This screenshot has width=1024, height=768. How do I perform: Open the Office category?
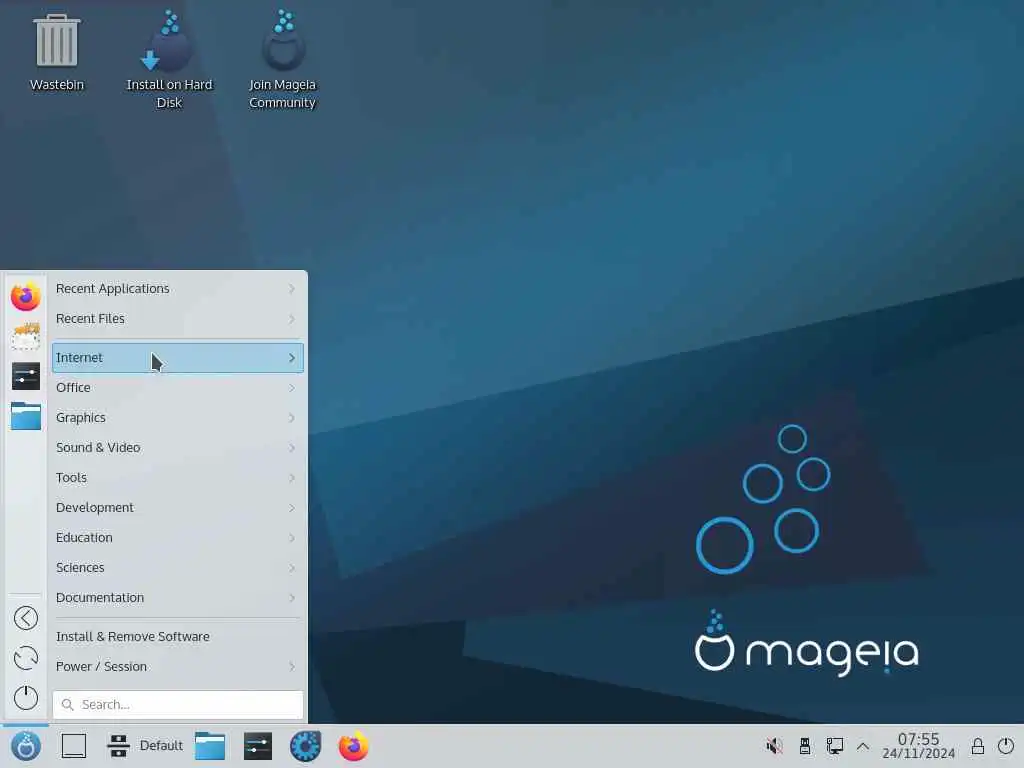click(x=178, y=388)
